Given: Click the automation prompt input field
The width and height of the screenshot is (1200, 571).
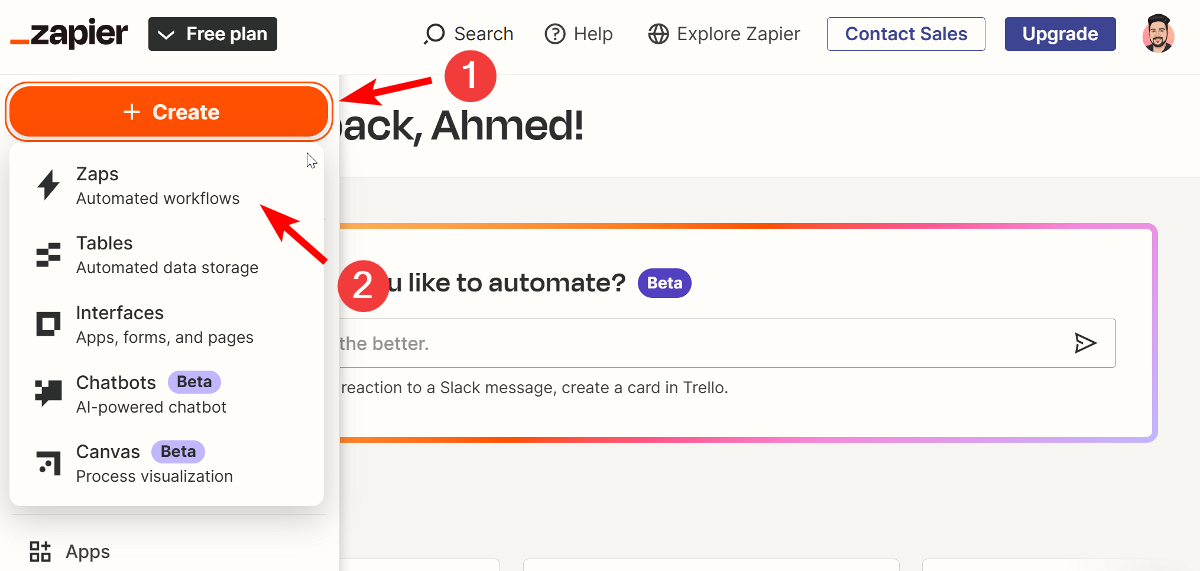Looking at the screenshot, I should (690, 344).
